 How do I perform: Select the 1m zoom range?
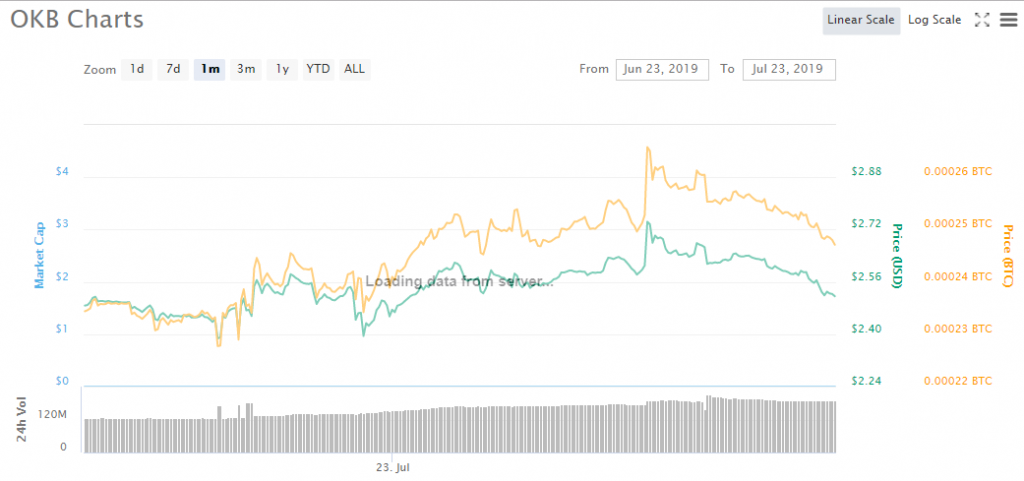[210, 69]
